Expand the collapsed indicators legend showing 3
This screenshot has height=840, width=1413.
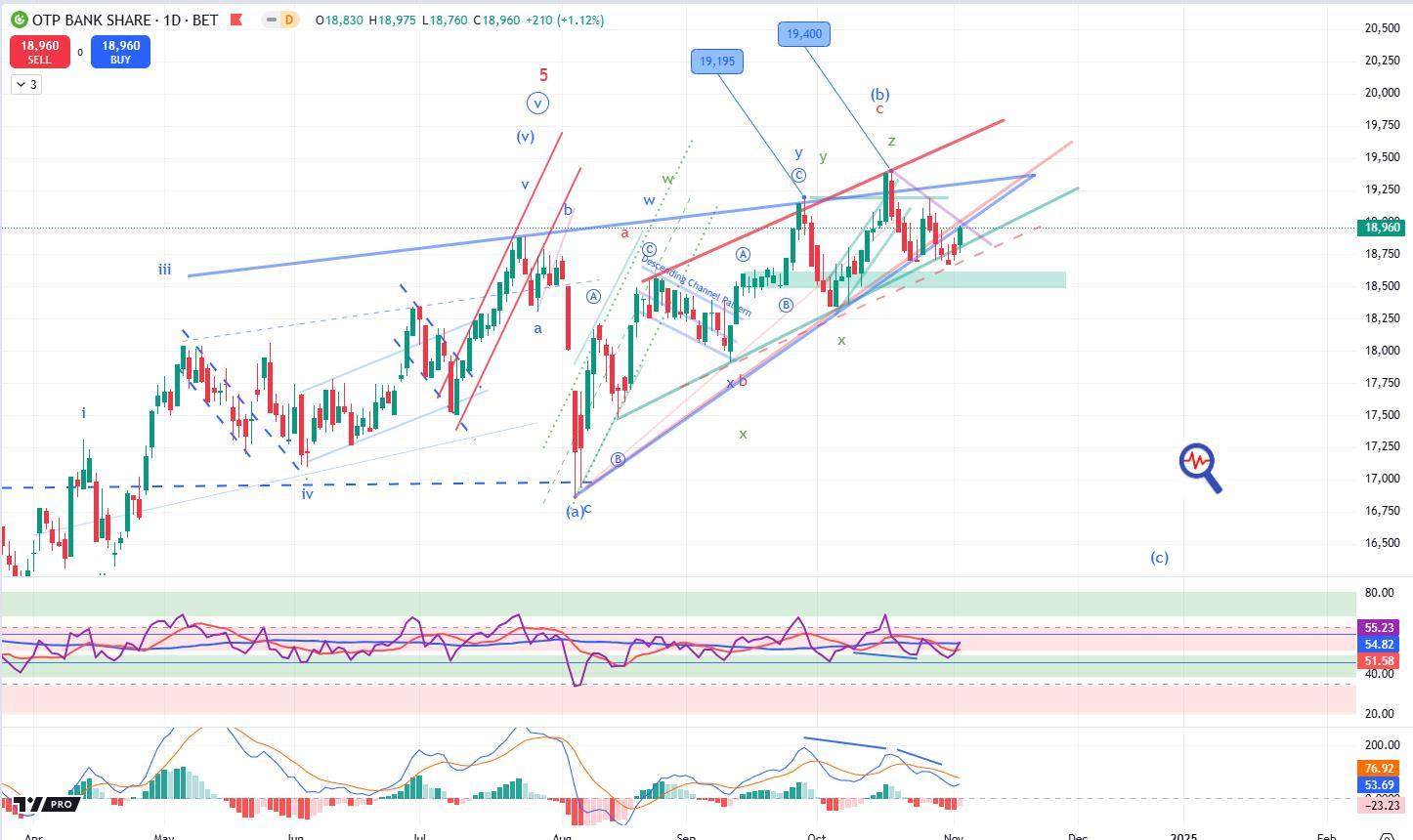pyautogui.click(x=26, y=85)
